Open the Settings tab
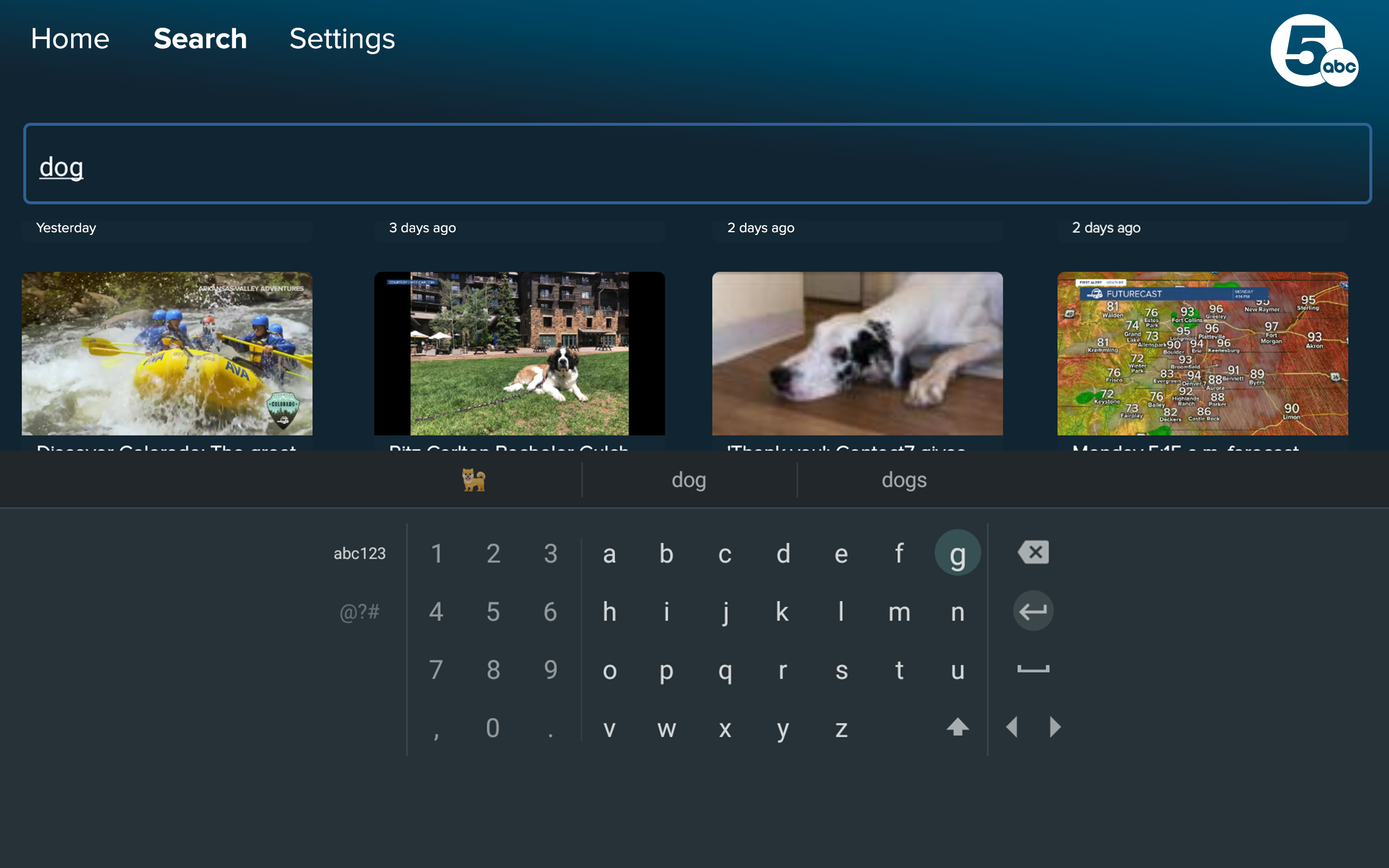This screenshot has height=868, width=1389. [x=342, y=39]
